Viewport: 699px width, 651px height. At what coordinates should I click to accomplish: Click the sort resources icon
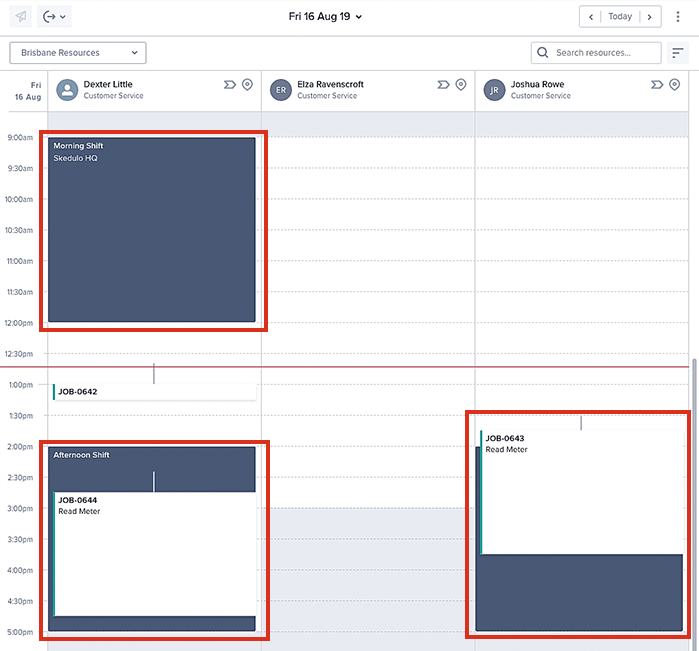(x=677, y=53)
